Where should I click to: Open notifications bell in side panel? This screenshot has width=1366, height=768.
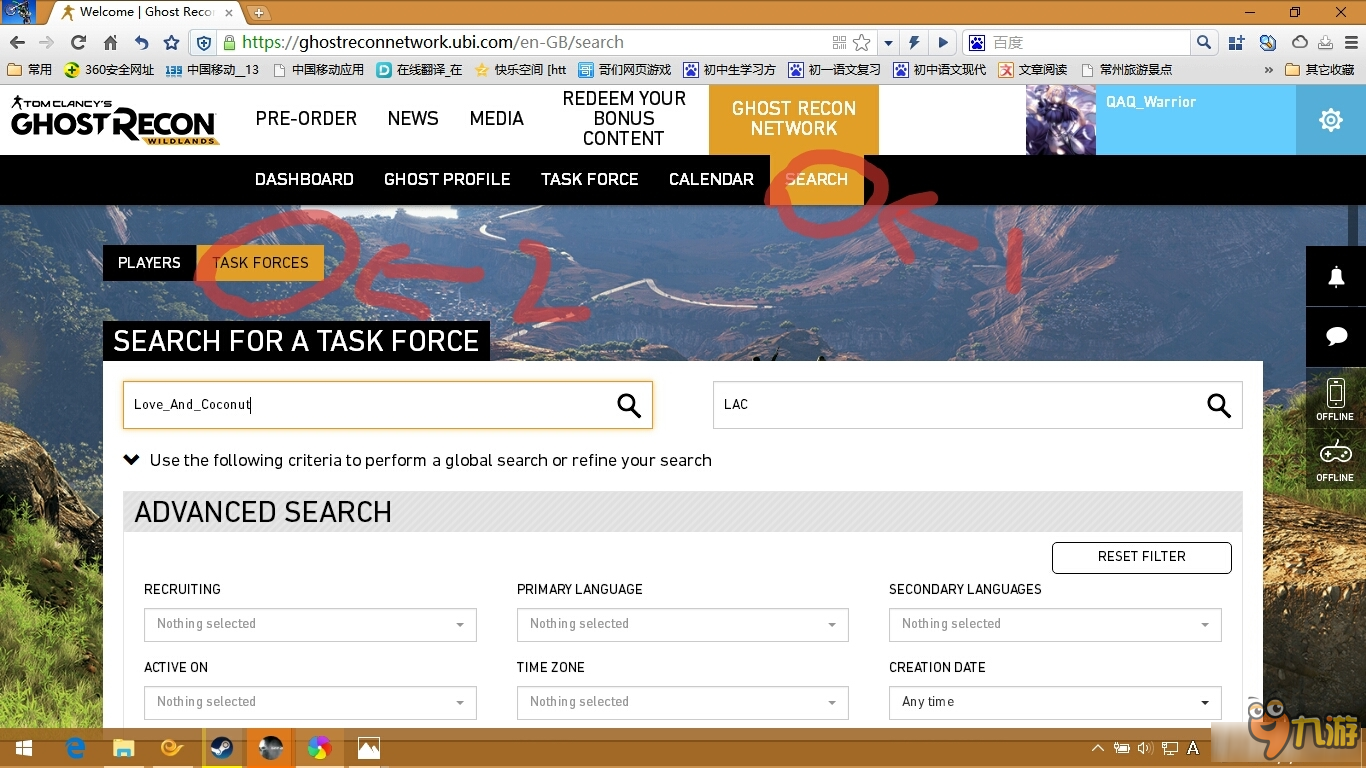pyautogui.click(x=1336, y=277)
